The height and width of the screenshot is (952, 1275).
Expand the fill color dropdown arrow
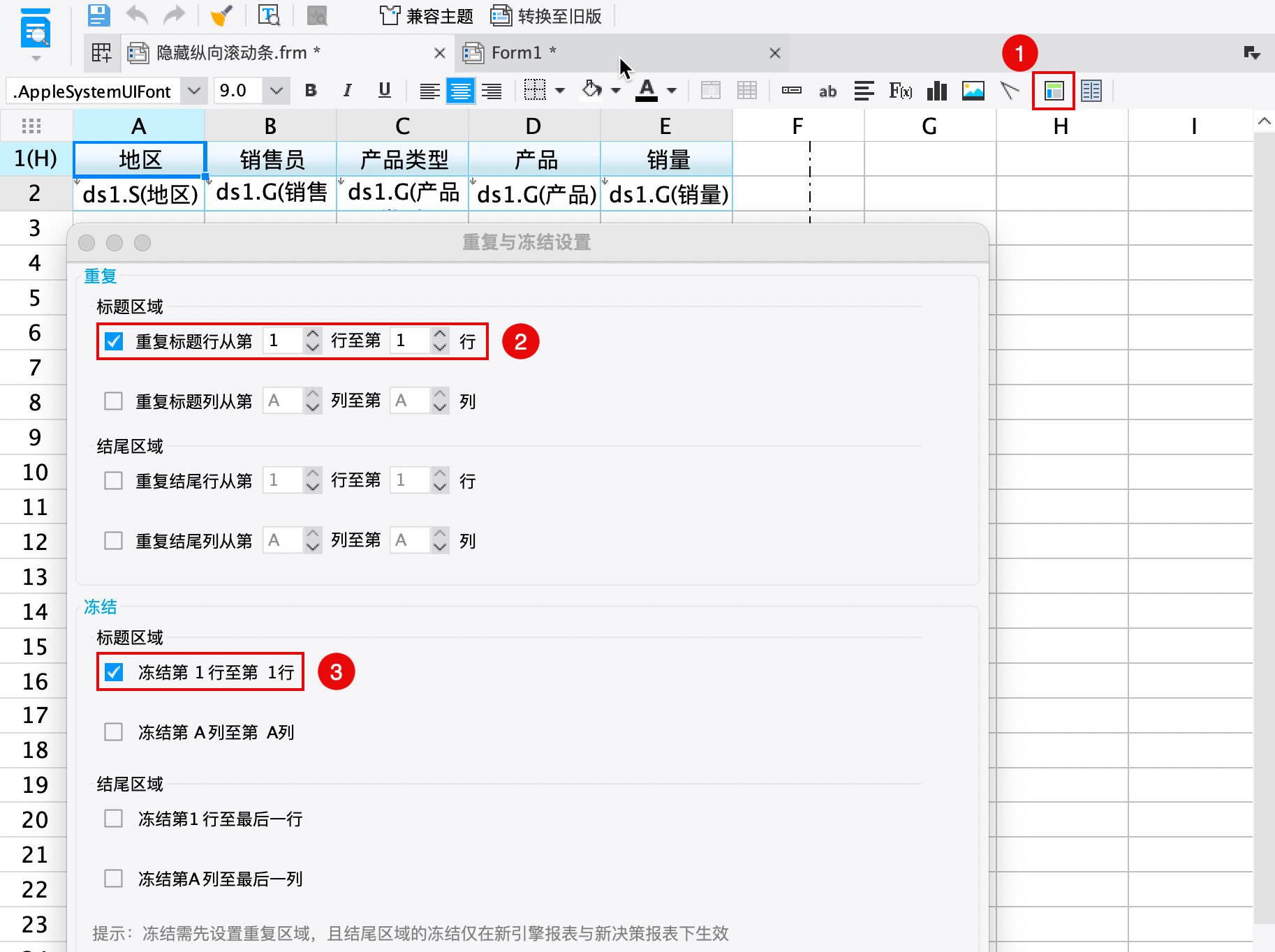616,91
